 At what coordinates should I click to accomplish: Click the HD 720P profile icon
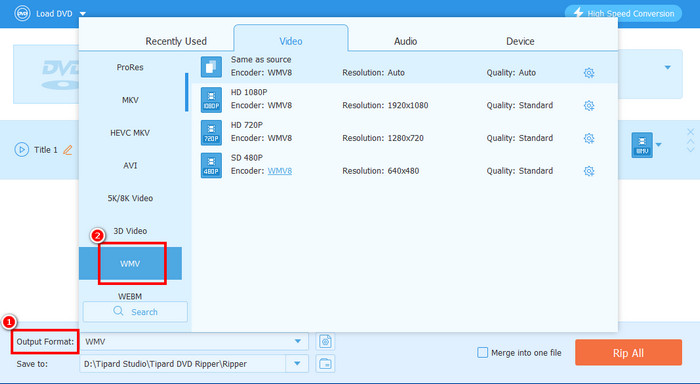point(211,132)
